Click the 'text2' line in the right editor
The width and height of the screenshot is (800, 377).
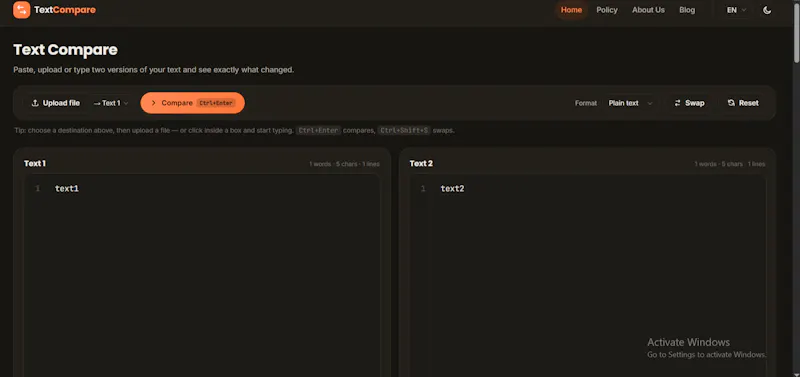453,189
